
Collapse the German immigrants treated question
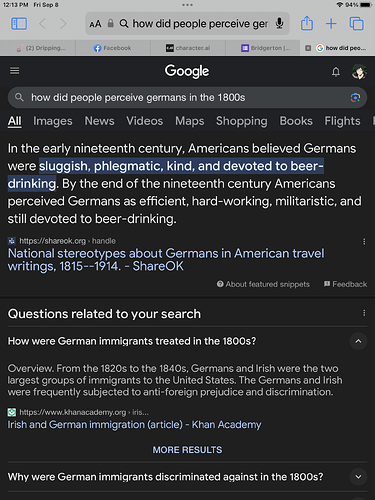coord(358,341)
